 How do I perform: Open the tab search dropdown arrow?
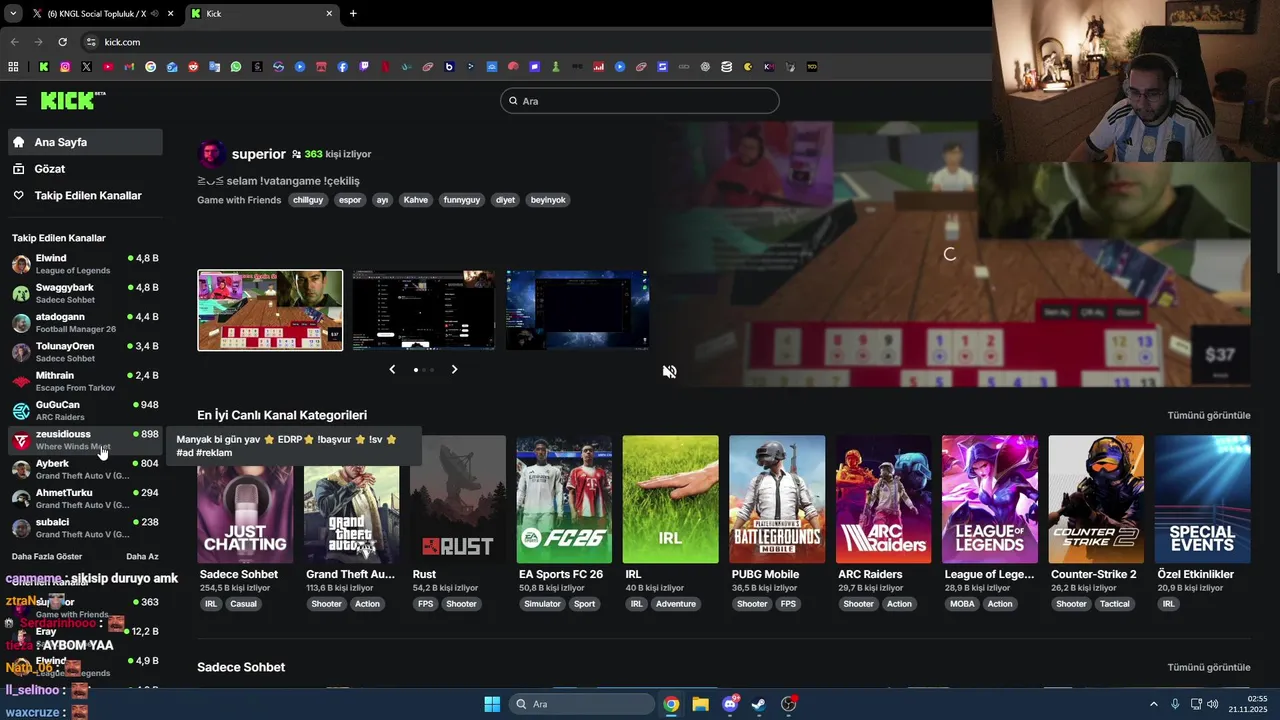13,14
